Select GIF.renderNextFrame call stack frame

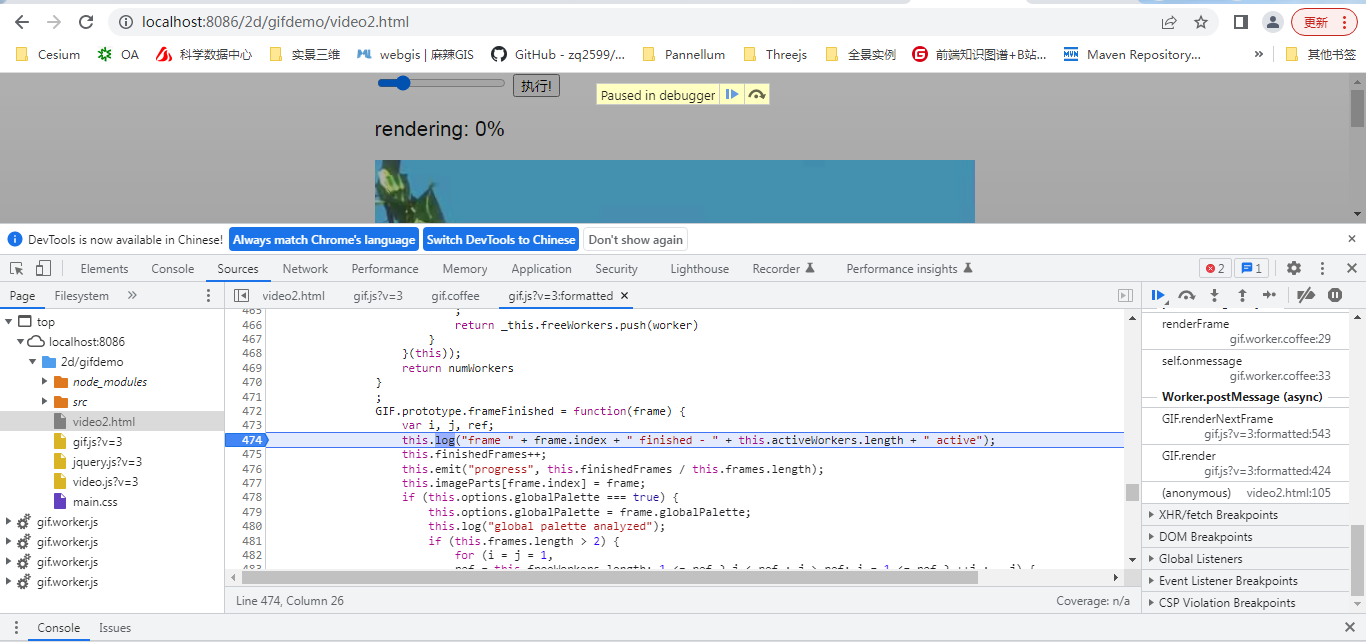coord(1246,426)
